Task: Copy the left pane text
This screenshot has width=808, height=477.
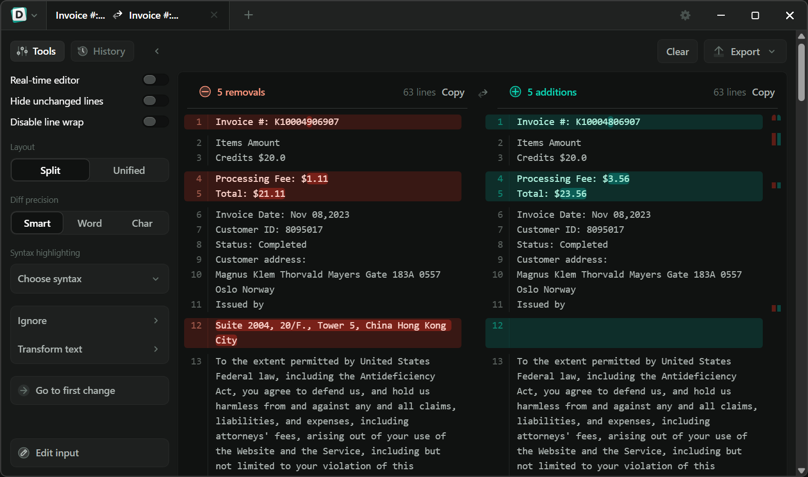Action: click(453, 92)
